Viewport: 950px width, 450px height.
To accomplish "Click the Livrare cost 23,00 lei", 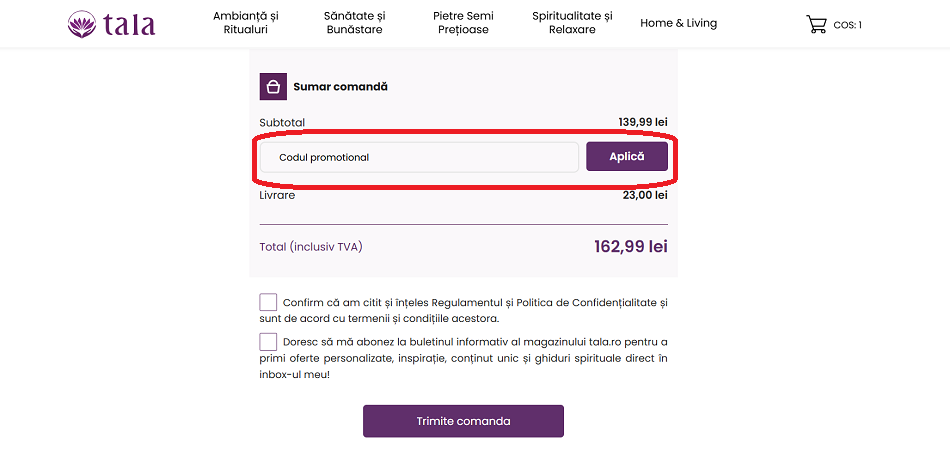I will click(645, 195).
